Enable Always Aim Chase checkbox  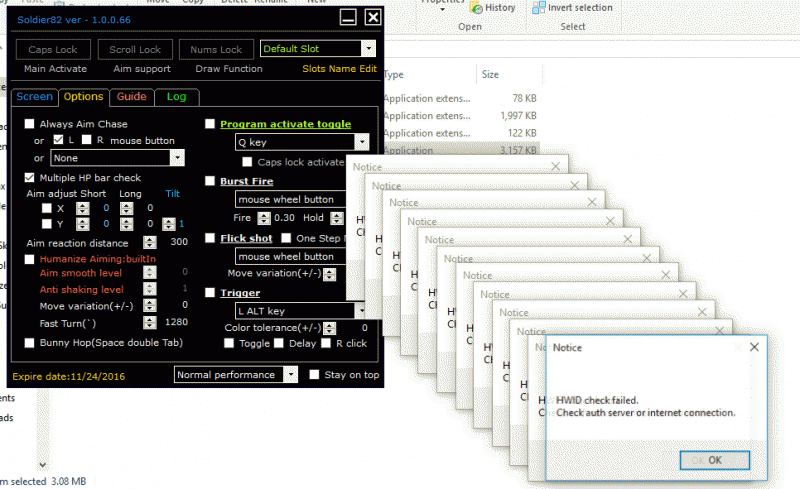[30, 124]
